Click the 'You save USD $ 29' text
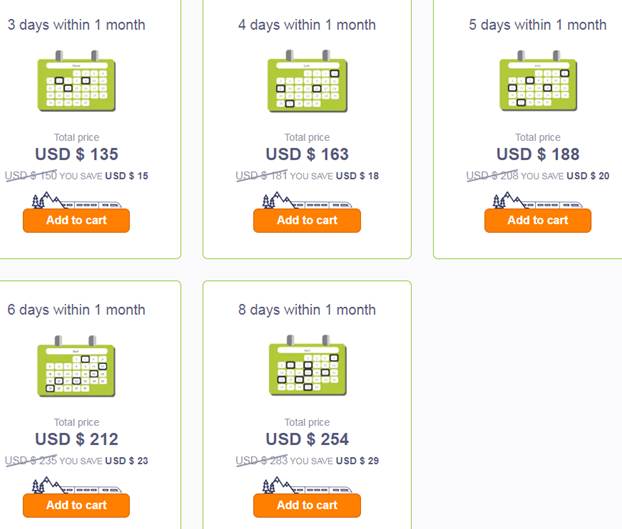 [334, 461]
